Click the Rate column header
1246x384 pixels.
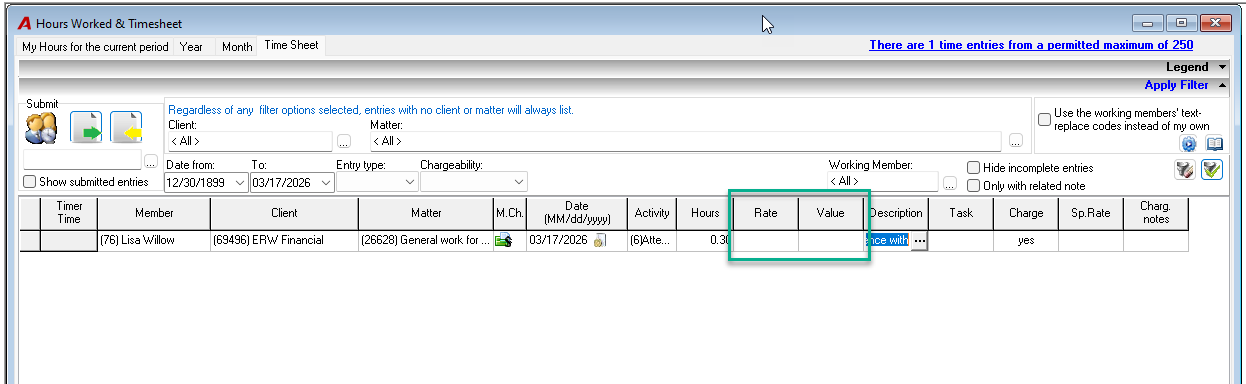pos(766,213)
